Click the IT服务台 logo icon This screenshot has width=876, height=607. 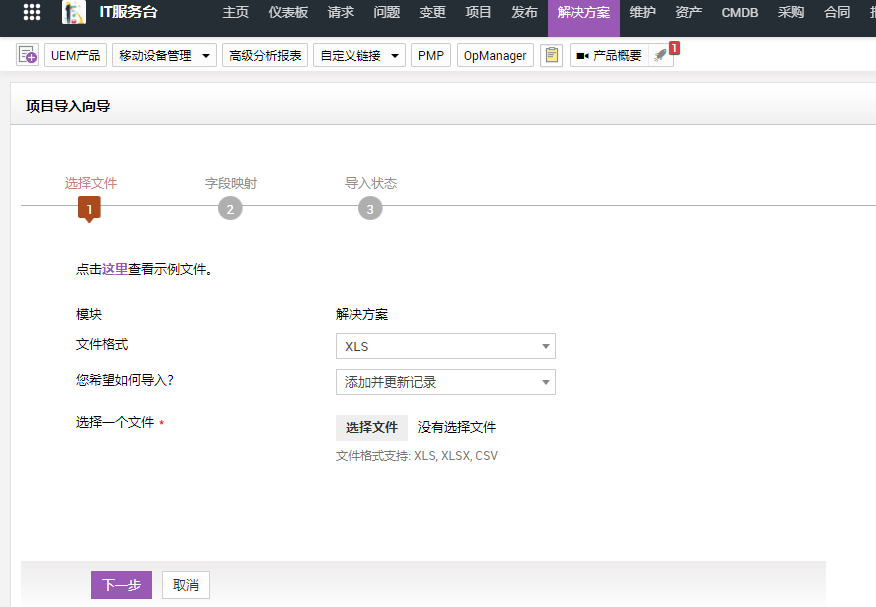pyautogui.click(x=74, y=13)
